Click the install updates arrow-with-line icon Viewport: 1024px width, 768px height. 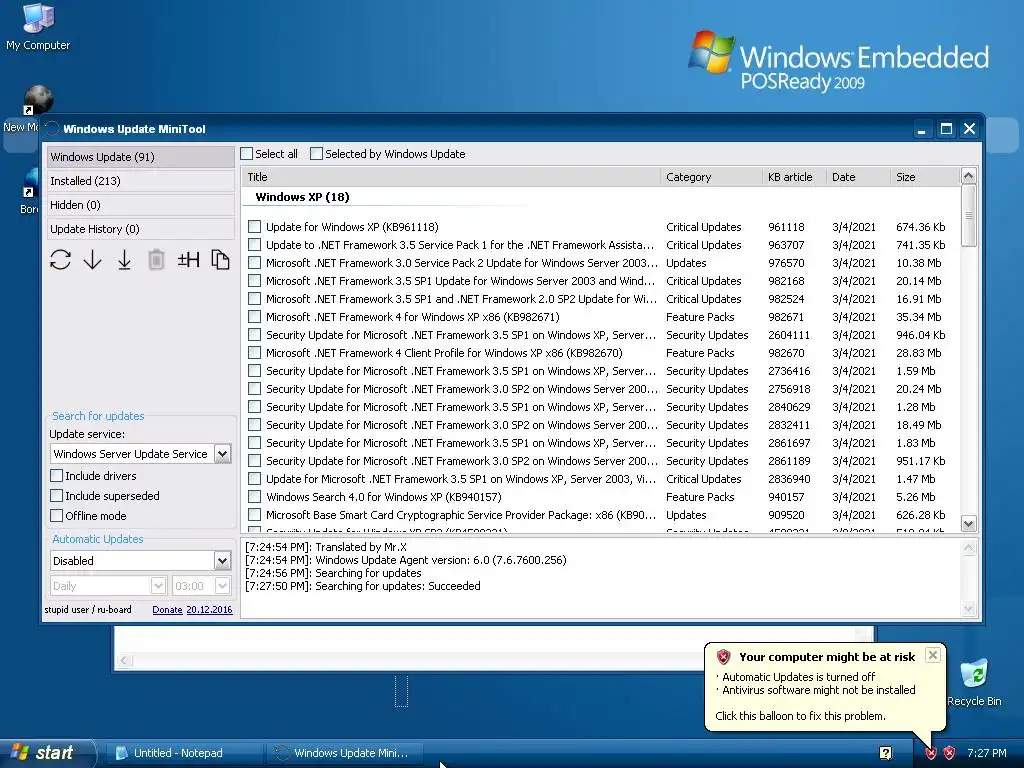point(124,260)
